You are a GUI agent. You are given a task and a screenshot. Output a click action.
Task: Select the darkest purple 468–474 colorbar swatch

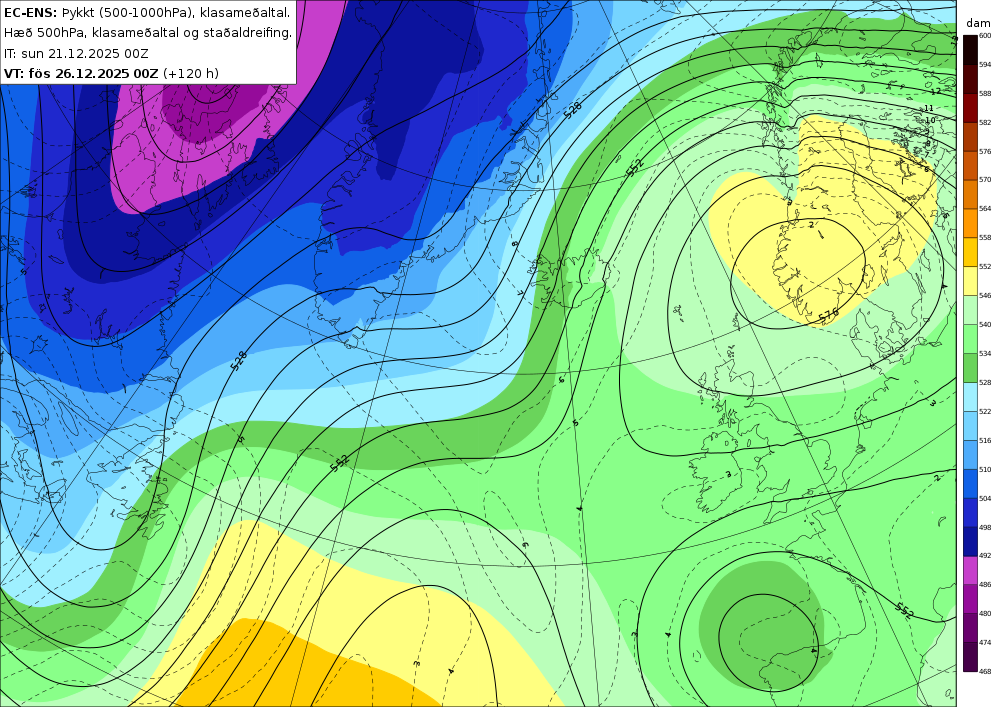(x=969, y=657)
